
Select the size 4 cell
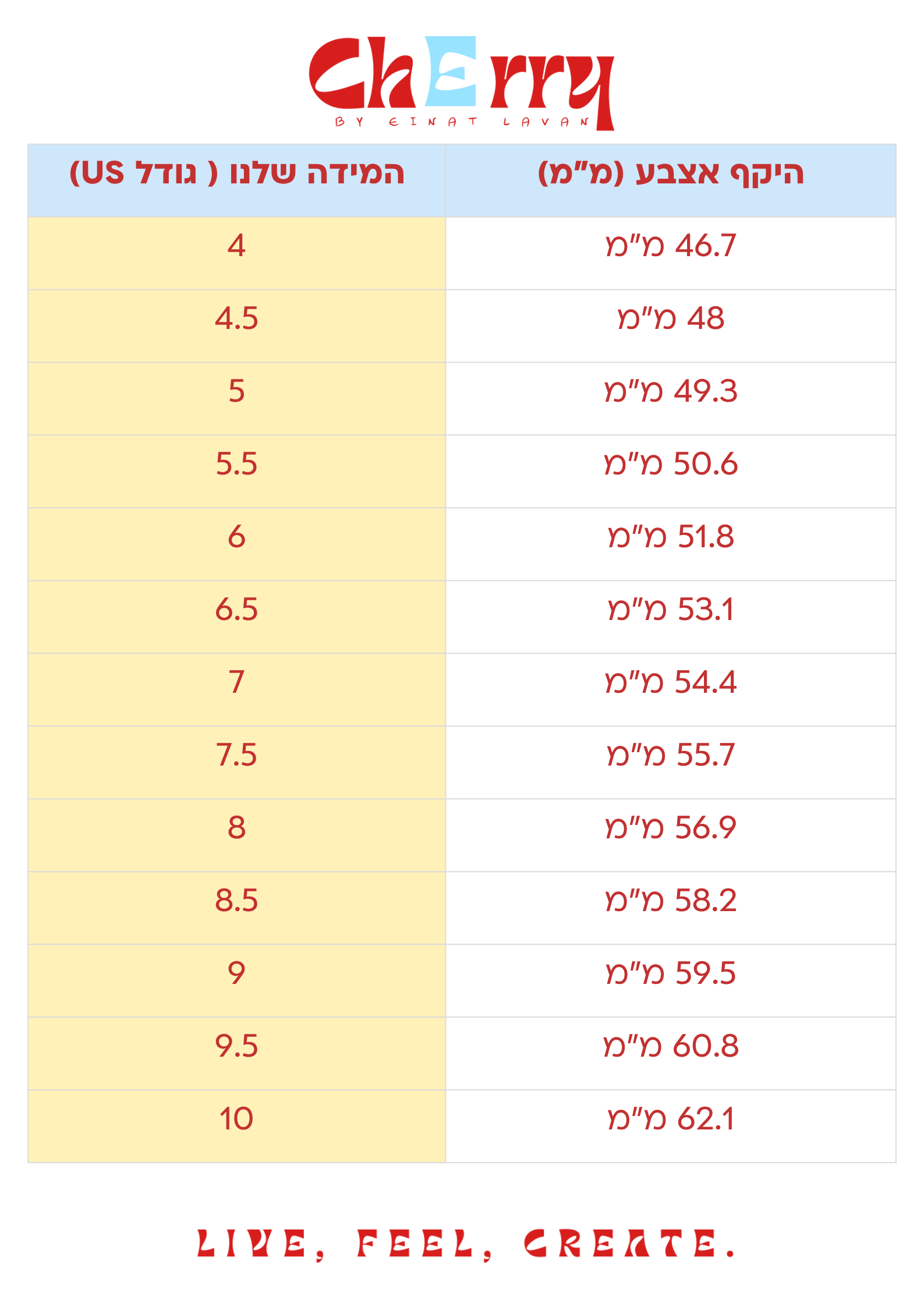click(x=236, y=246)
